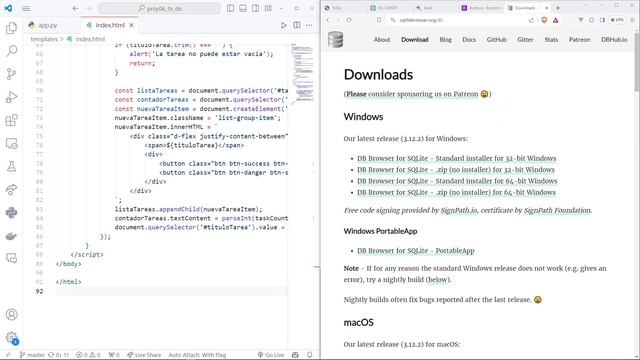The width and height of the screenshot is (640, 360).
Task: Open the Extensions view
Action: pyautogui.click(x=11, y=120)
